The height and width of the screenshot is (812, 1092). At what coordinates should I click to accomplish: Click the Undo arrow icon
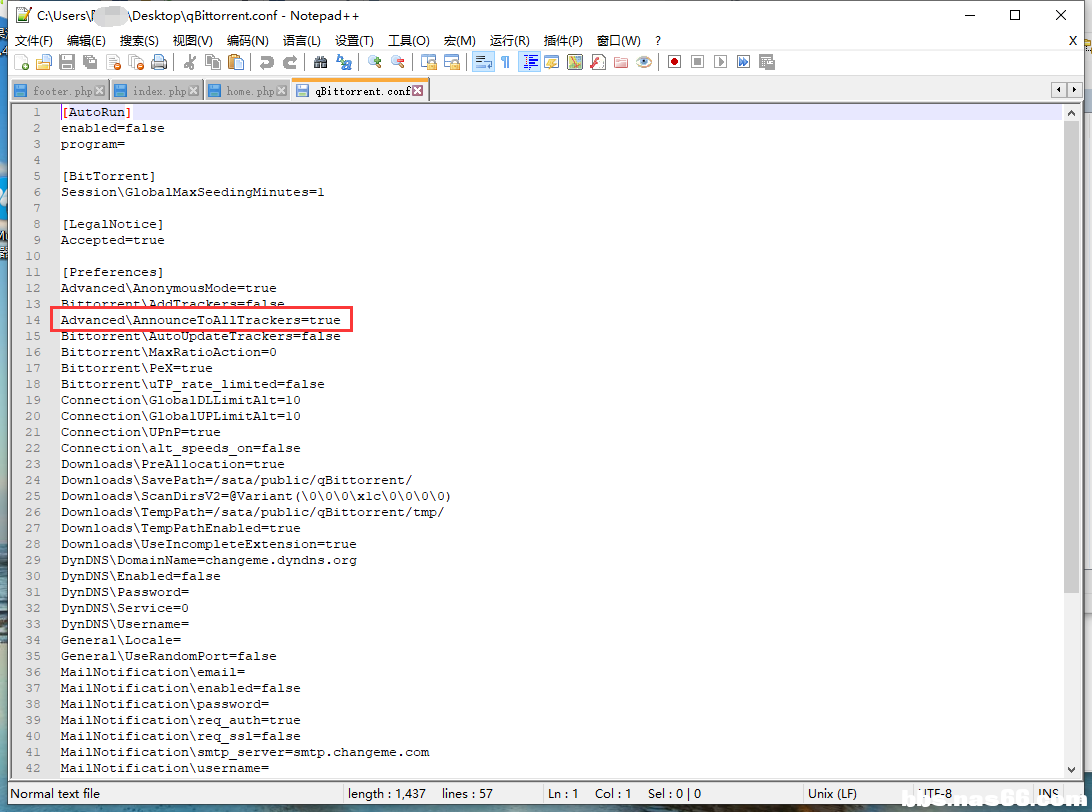[266, 63]
